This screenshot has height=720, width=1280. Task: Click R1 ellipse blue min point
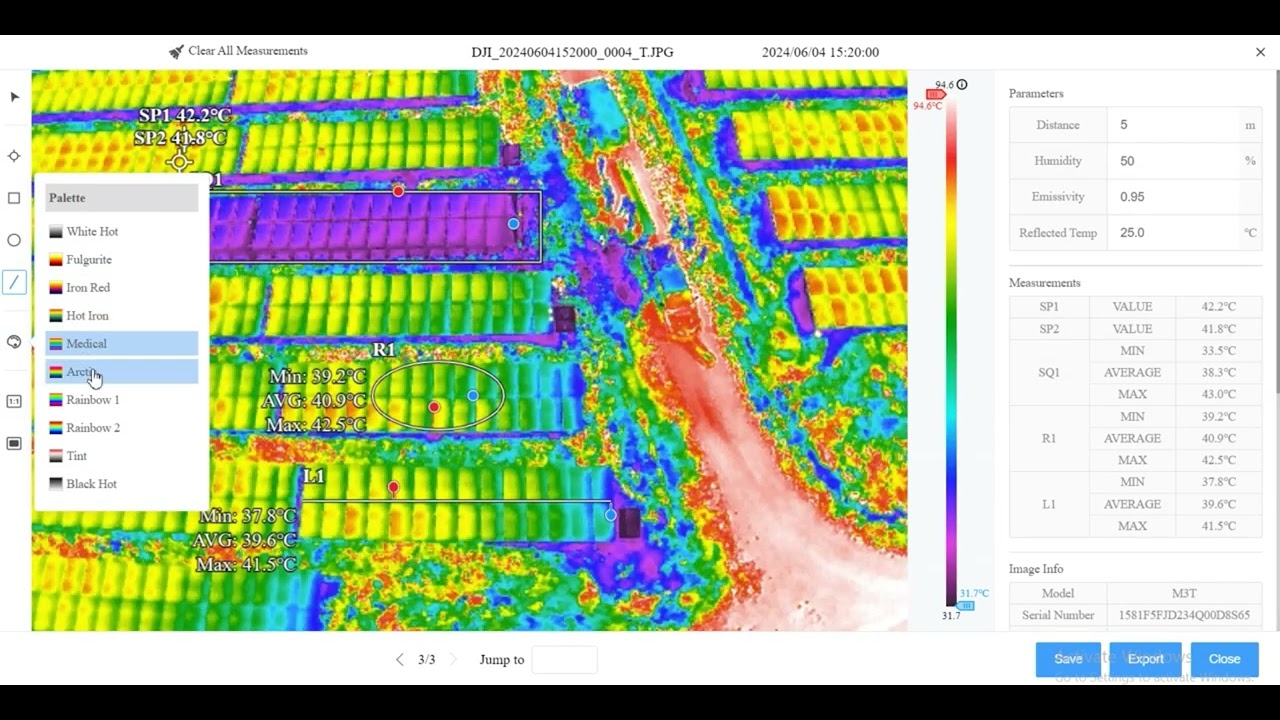coord(473,396)
